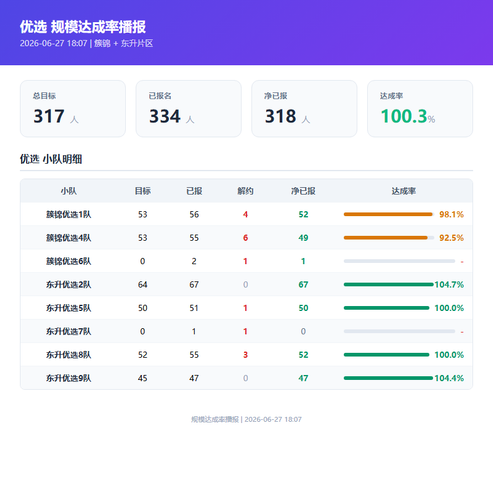493x500 pixels.
Task: Click the 92.5% progress bar for 簇锦优选4队
Action: click(x=389, y=238)
